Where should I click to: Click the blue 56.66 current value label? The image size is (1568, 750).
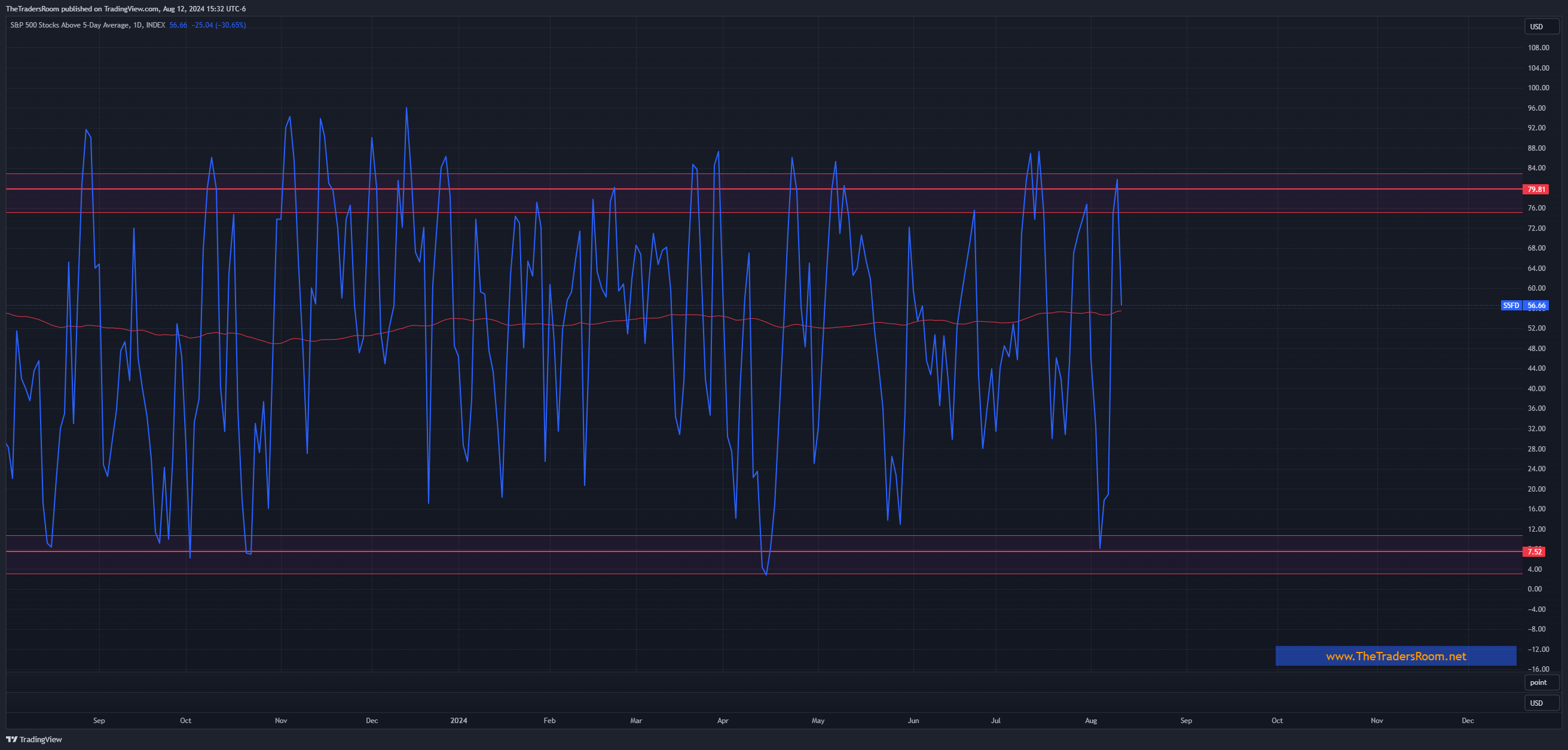coord(1536,306)
